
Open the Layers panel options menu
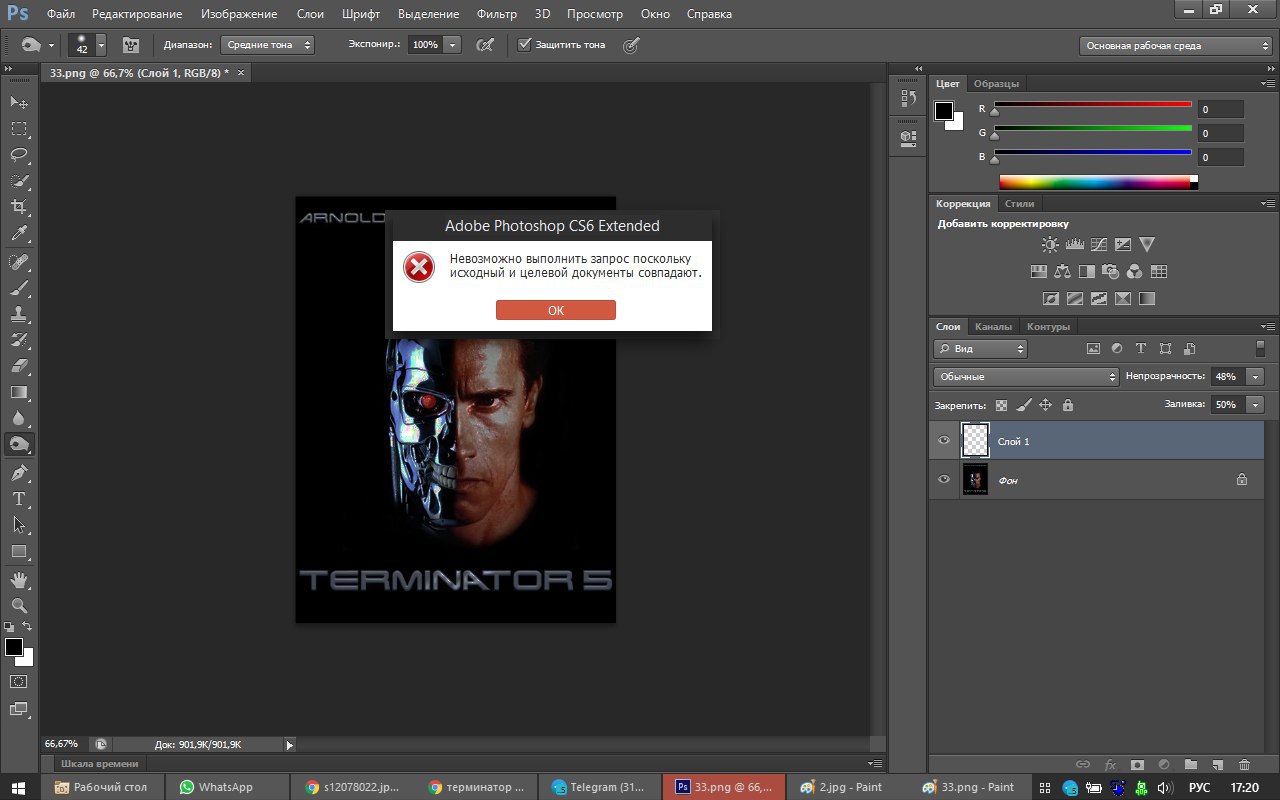click(1269, 327)
